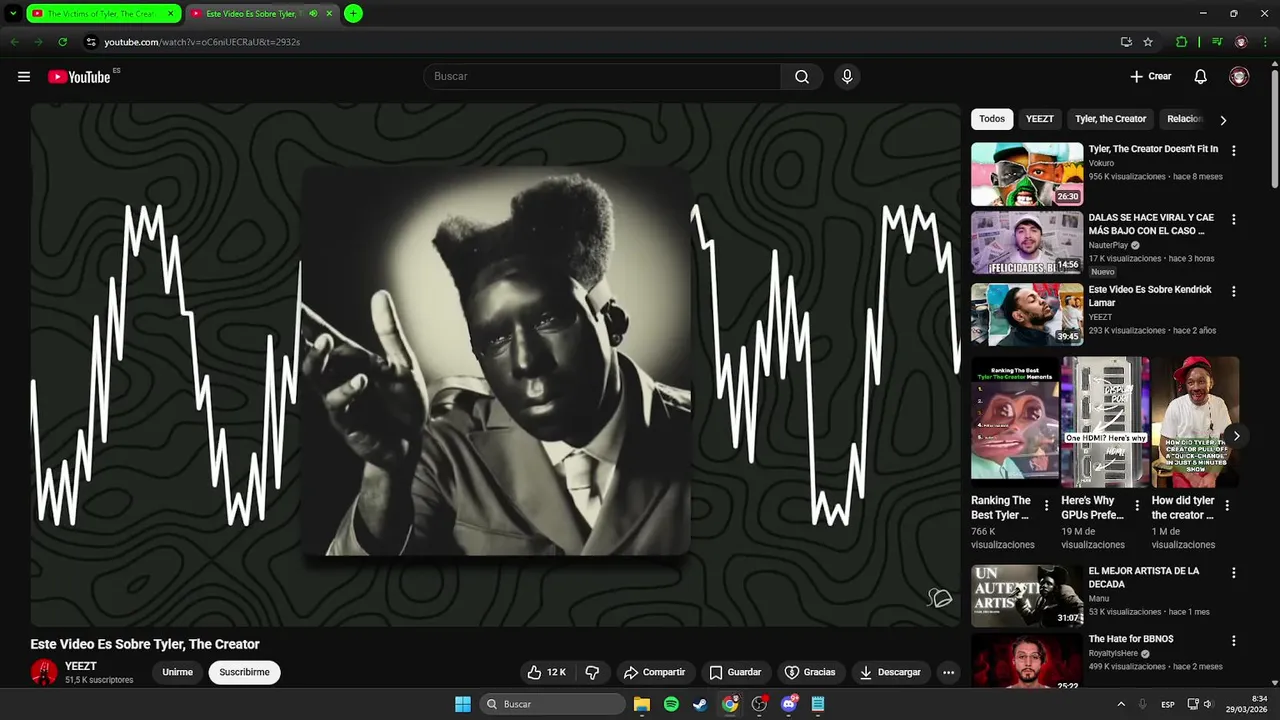Open Discord from the taskbar
The height and width of the screenshot is (720, 1280).
[789, 704]
